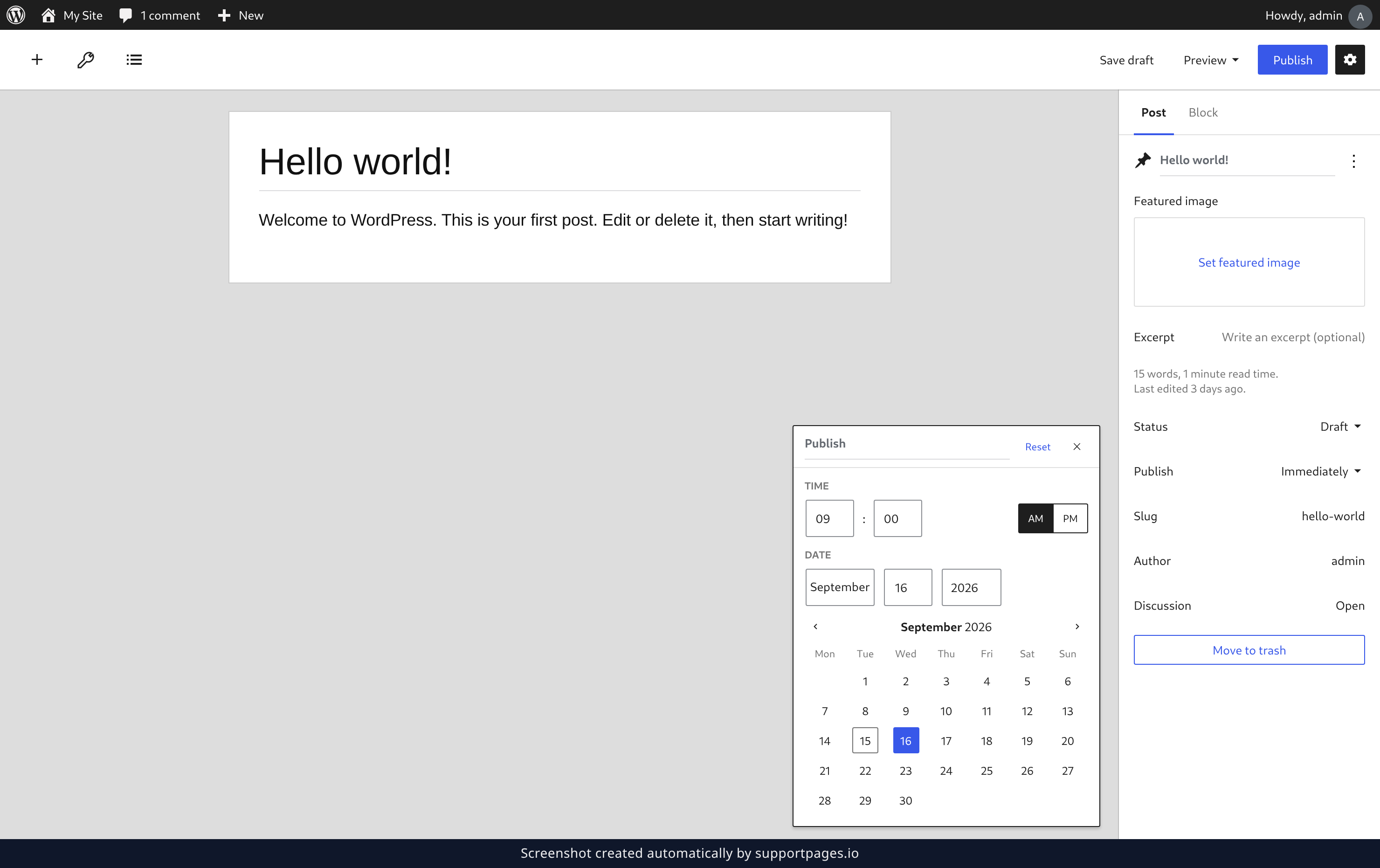Open the document list view icon

click(x=134, y=60)
